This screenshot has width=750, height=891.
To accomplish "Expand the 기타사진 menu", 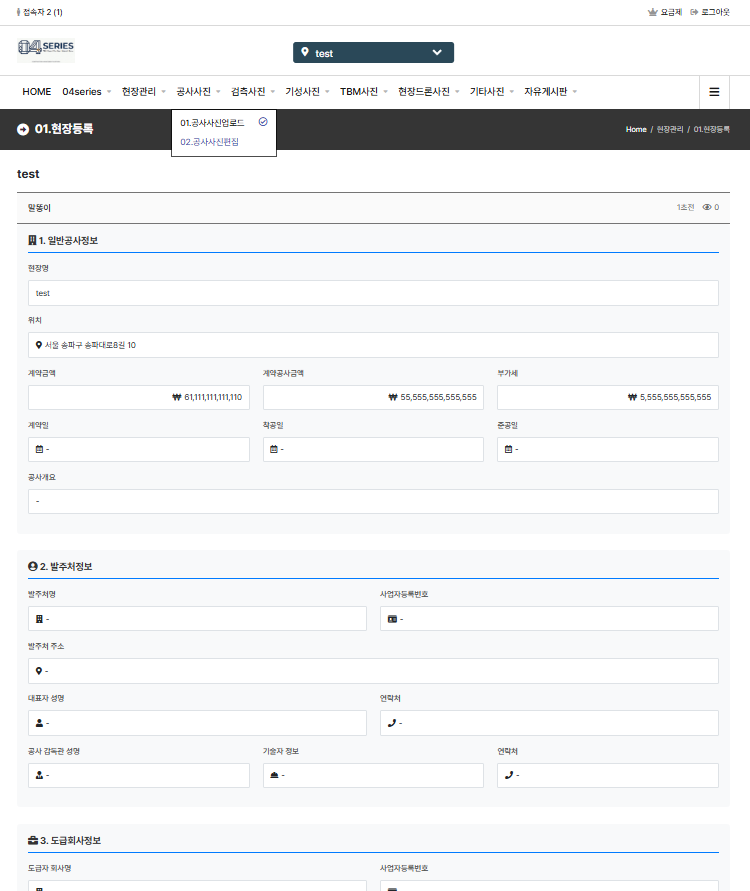I will pos(491,91).
